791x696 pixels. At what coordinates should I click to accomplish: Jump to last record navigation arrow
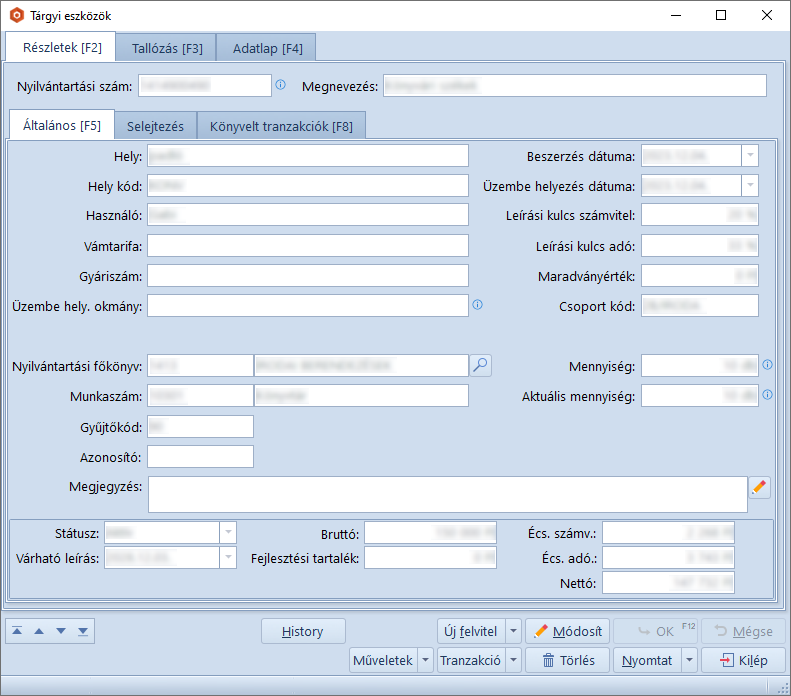coord(82,631)
